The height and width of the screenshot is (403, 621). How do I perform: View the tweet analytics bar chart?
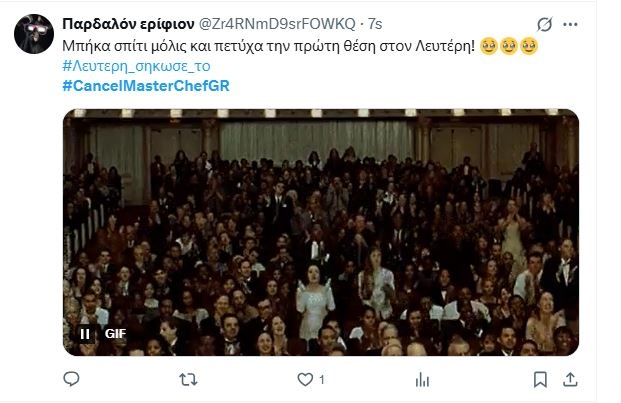[x=422, y=380]
